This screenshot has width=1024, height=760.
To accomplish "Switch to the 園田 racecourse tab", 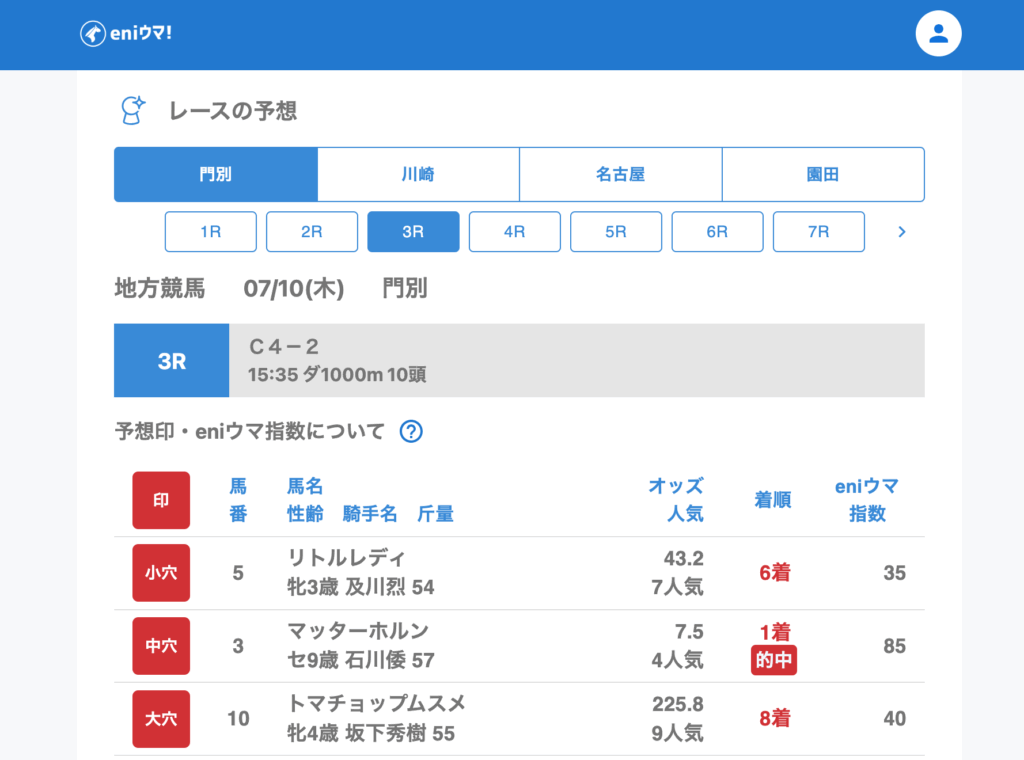I will click(823, 175).
